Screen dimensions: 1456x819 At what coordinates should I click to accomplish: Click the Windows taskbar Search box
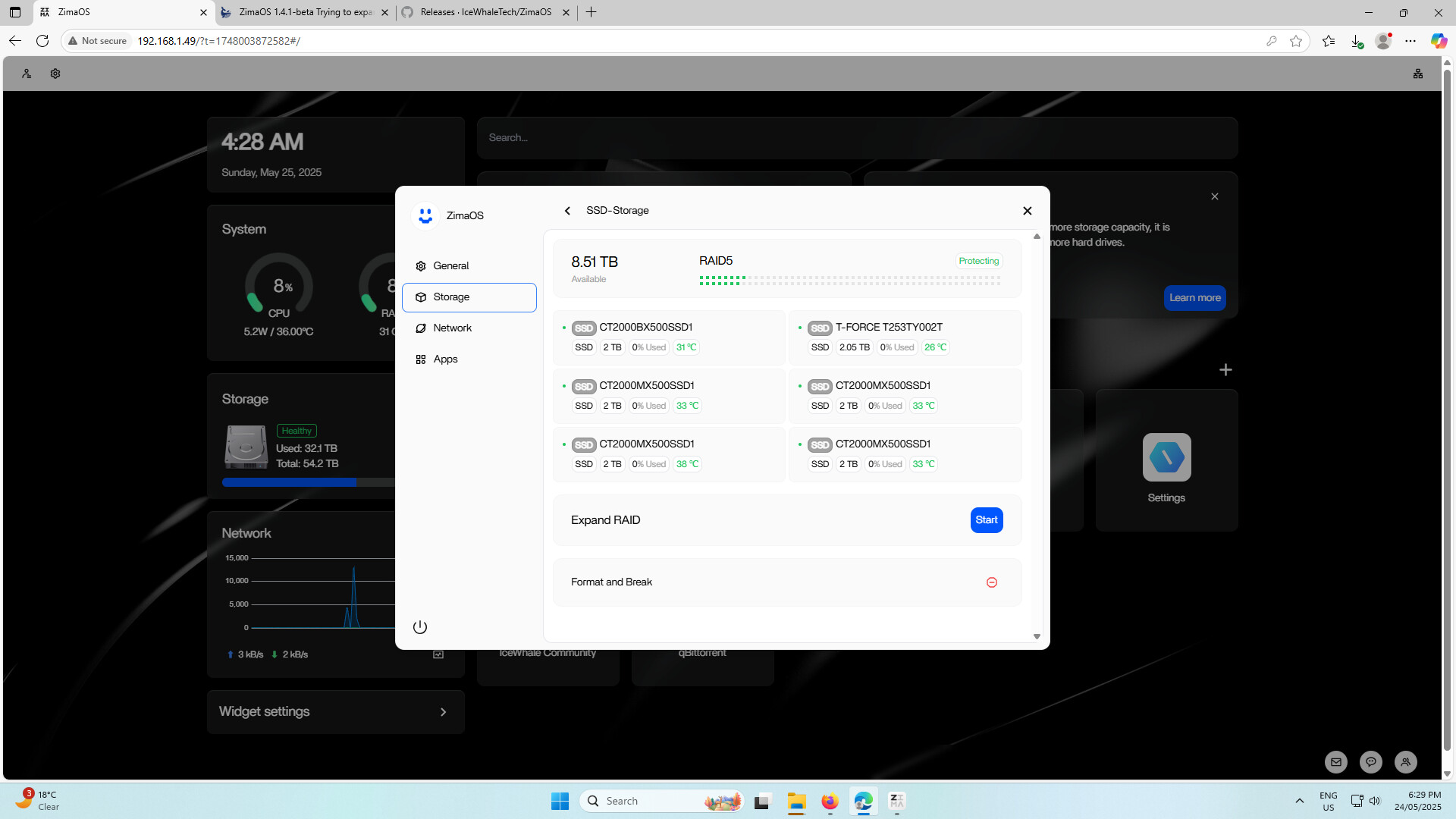click(662, 801)
